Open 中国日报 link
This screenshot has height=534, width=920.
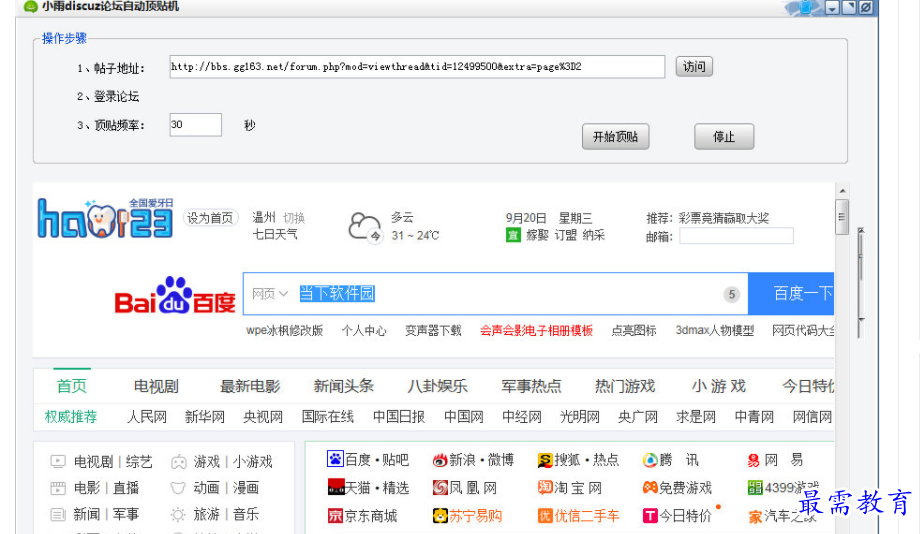(399, 417)
